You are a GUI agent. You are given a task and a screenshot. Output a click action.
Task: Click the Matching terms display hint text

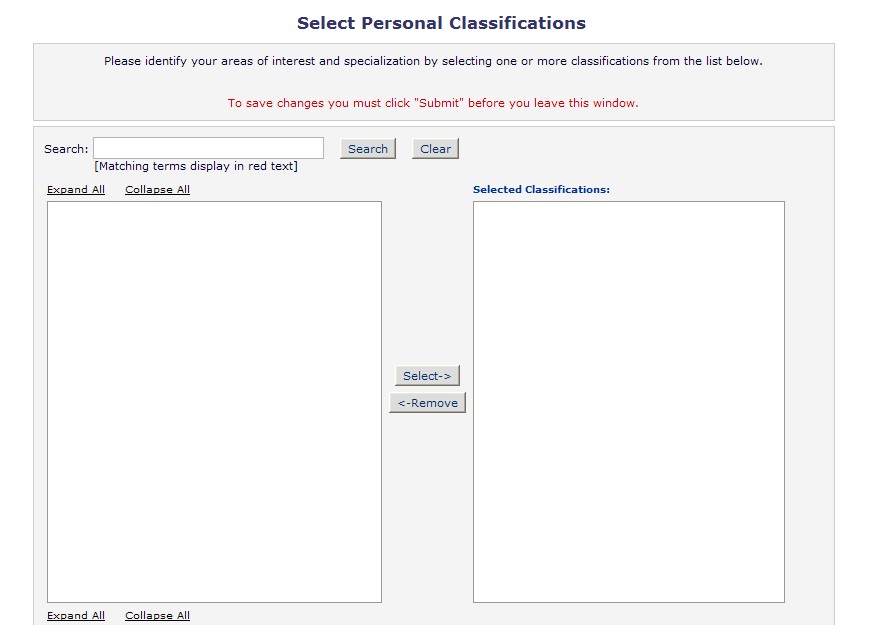click(196, 166)
